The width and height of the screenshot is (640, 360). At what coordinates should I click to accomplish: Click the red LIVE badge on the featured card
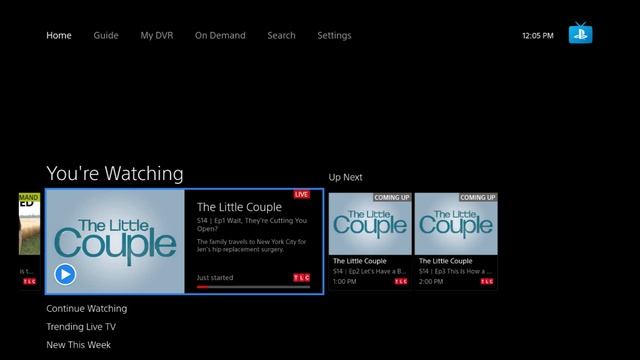302,195
